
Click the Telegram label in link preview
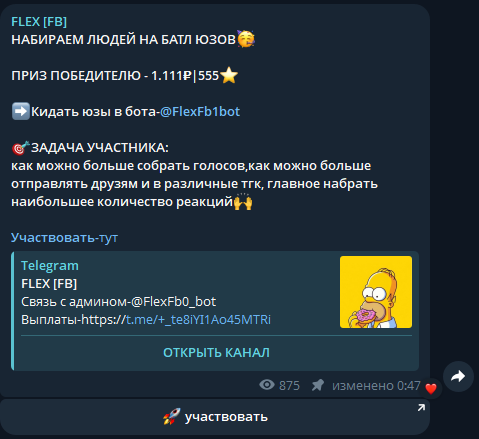pos(50,266)
